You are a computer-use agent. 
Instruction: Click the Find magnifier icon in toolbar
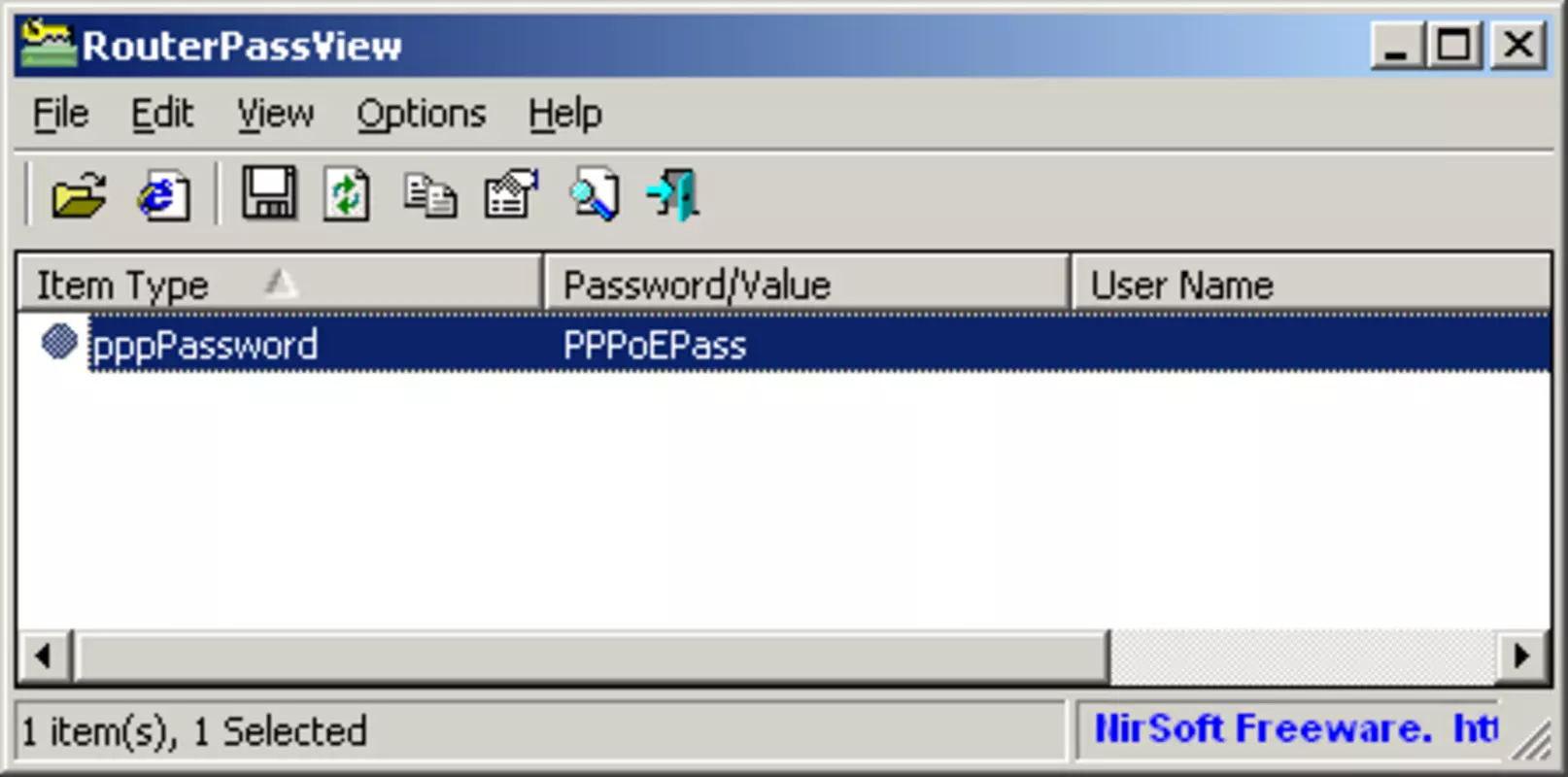pyautogui.click(x=593, y=195)
